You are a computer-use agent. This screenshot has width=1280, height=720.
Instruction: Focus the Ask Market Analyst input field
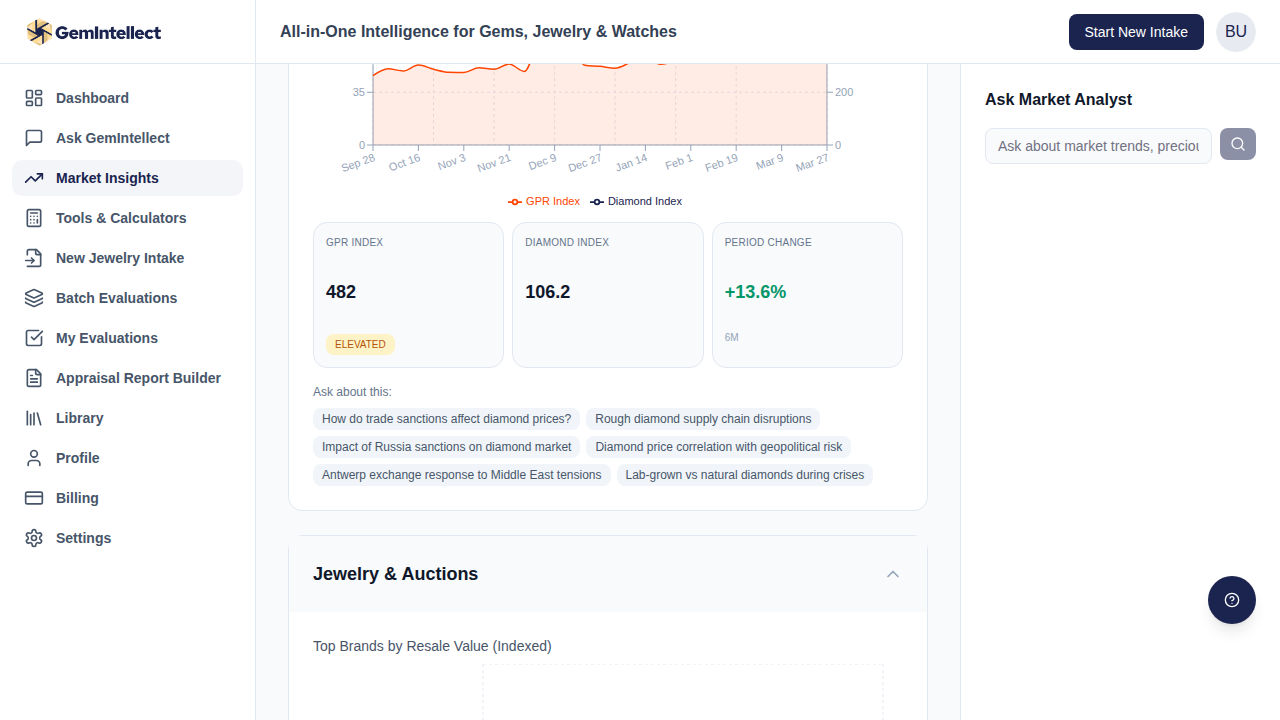[1098, 146]
